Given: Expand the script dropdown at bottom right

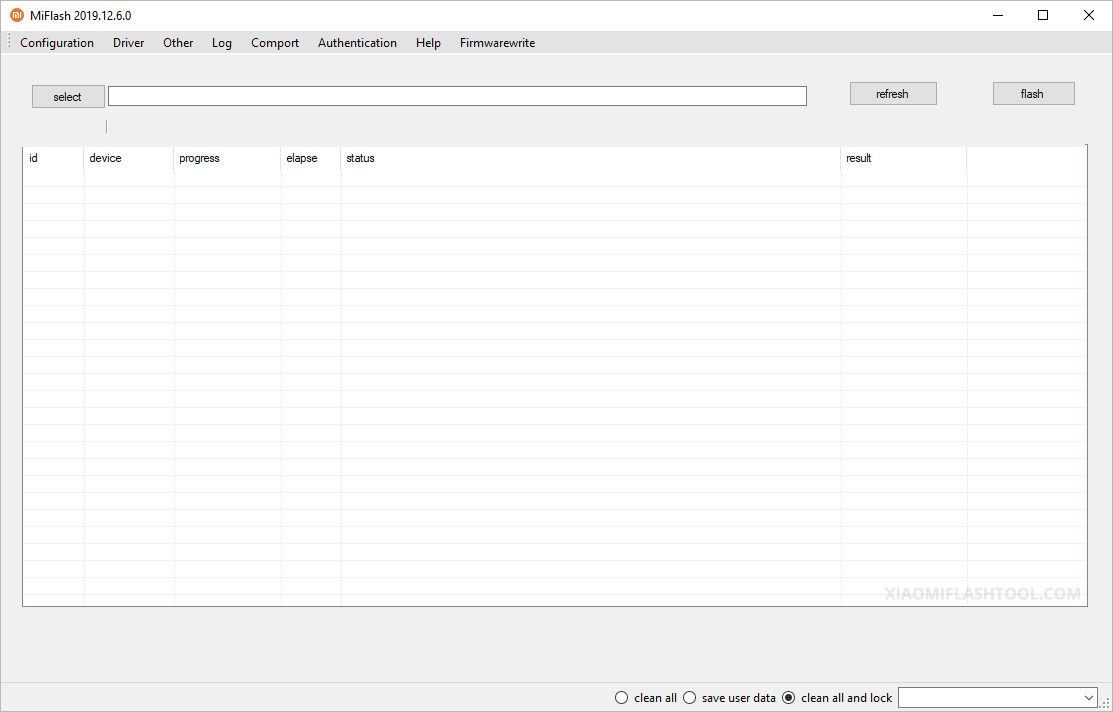Looking at the screenshot, I should (1089, 698).
